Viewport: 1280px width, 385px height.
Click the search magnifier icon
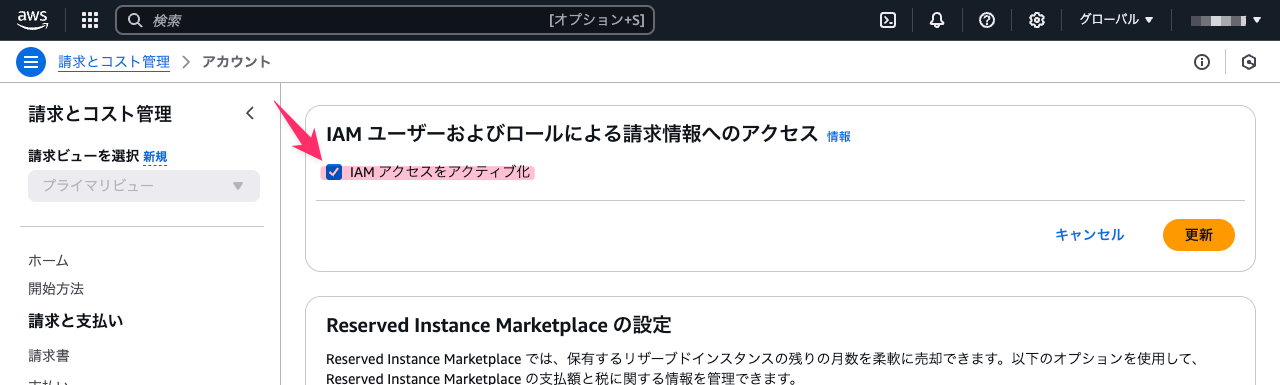click(x=135, y=20)
